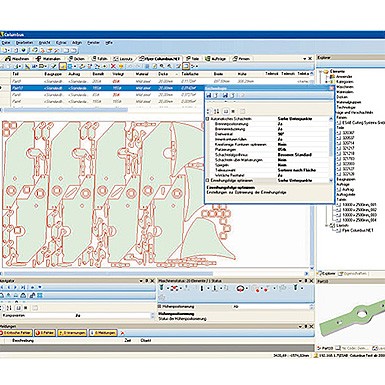Toggle the Kritische Fehler filter button
This screenshot has width=385, height=385.
point(16,333)
